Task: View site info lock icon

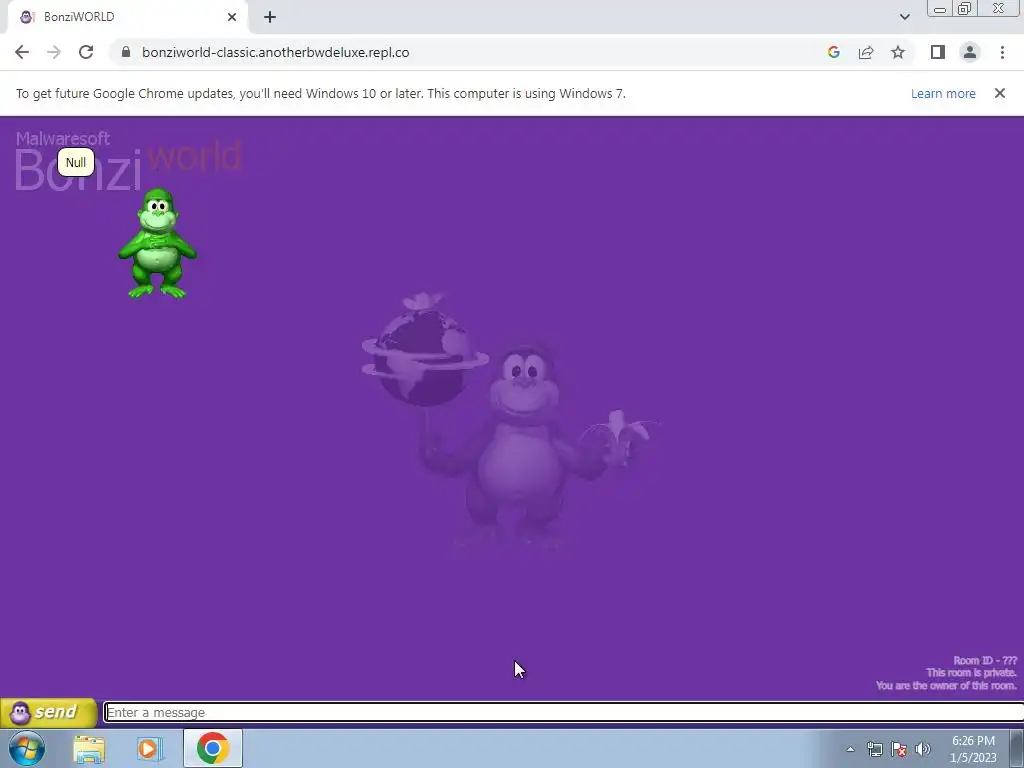Action: click(126, 52)
